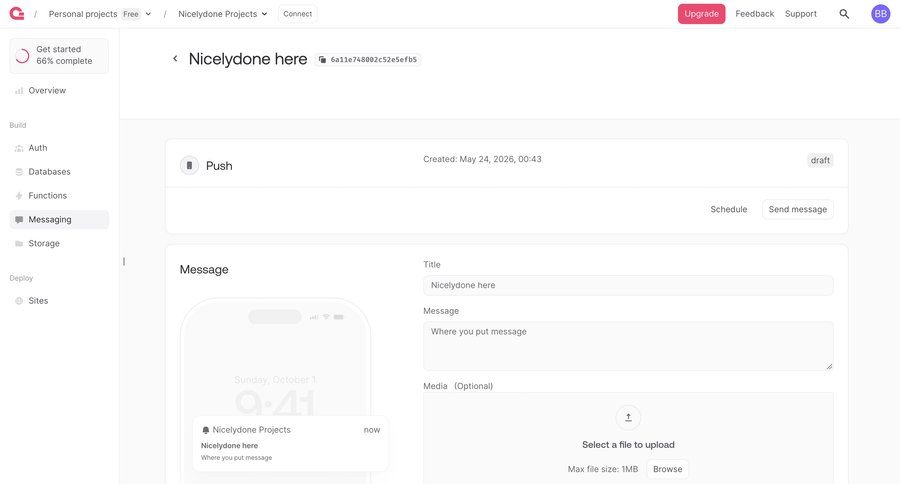Open the Auth section
This screenshot has width=900, height=484.
[x=59, y=148]
